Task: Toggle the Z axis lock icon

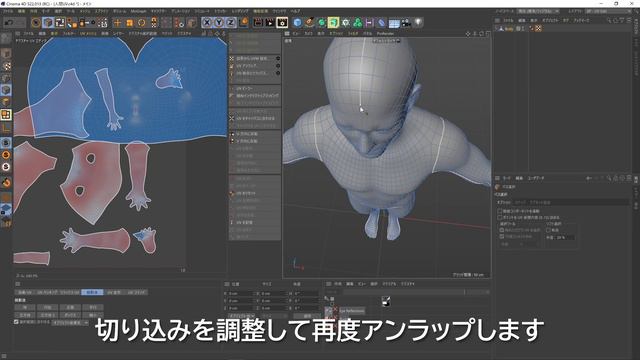Action: (231, 23)
